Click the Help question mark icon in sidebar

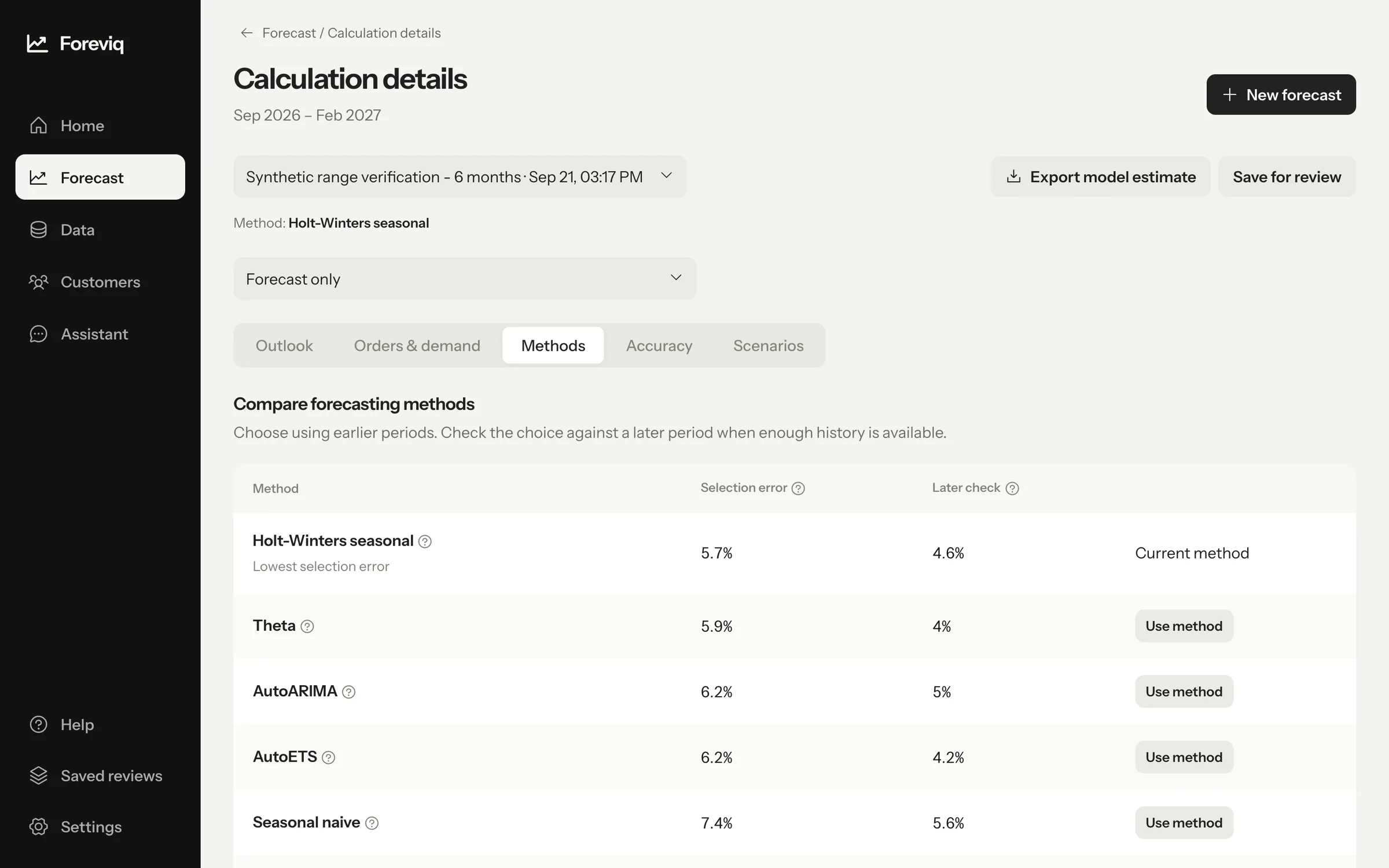pos(38,724)
